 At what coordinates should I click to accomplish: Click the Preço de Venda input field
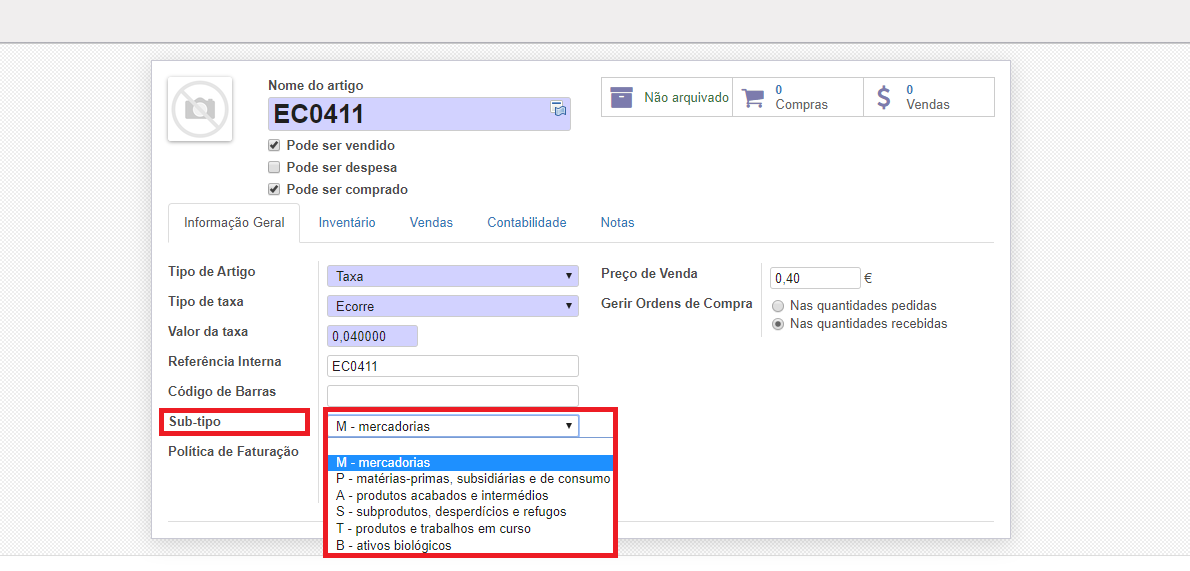(815, 278)
